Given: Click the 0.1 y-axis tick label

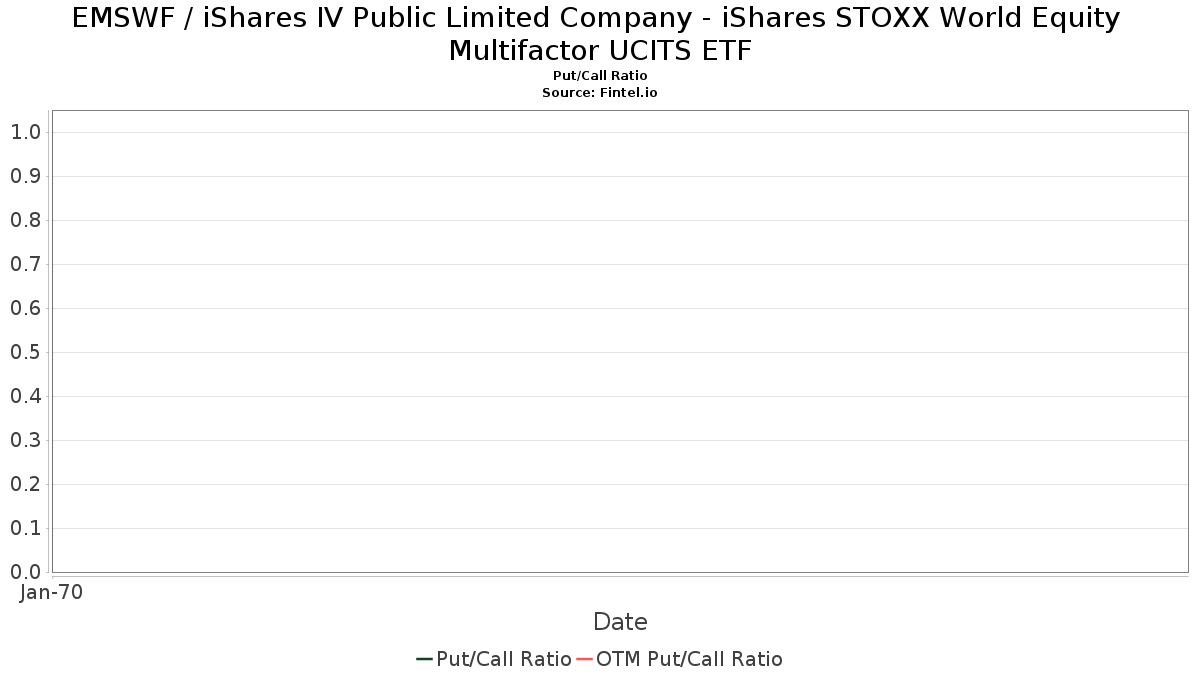Looking at the screenshot, I should [26, 528].
